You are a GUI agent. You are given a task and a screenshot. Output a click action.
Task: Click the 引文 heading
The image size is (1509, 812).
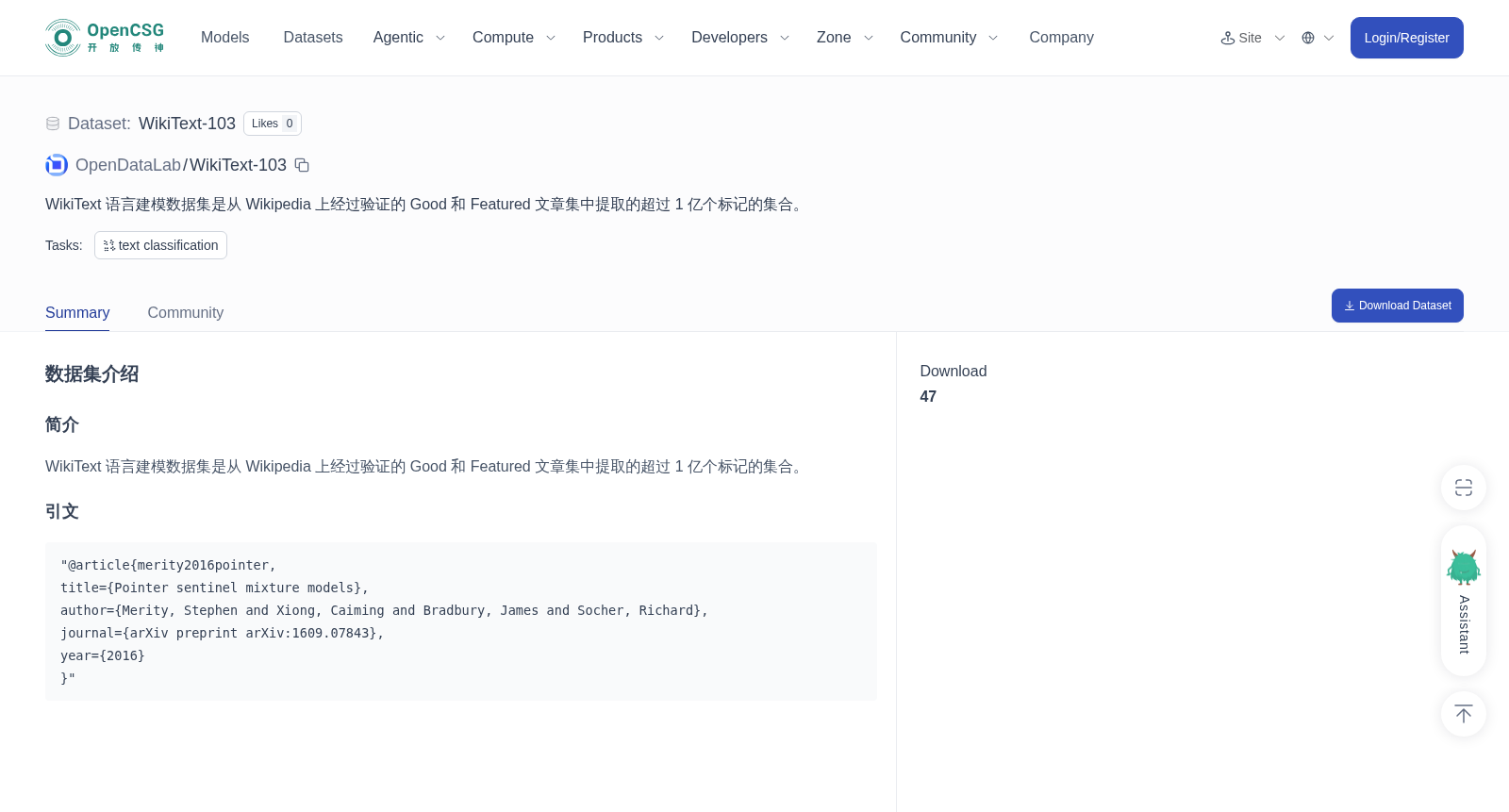pos(62,511)
